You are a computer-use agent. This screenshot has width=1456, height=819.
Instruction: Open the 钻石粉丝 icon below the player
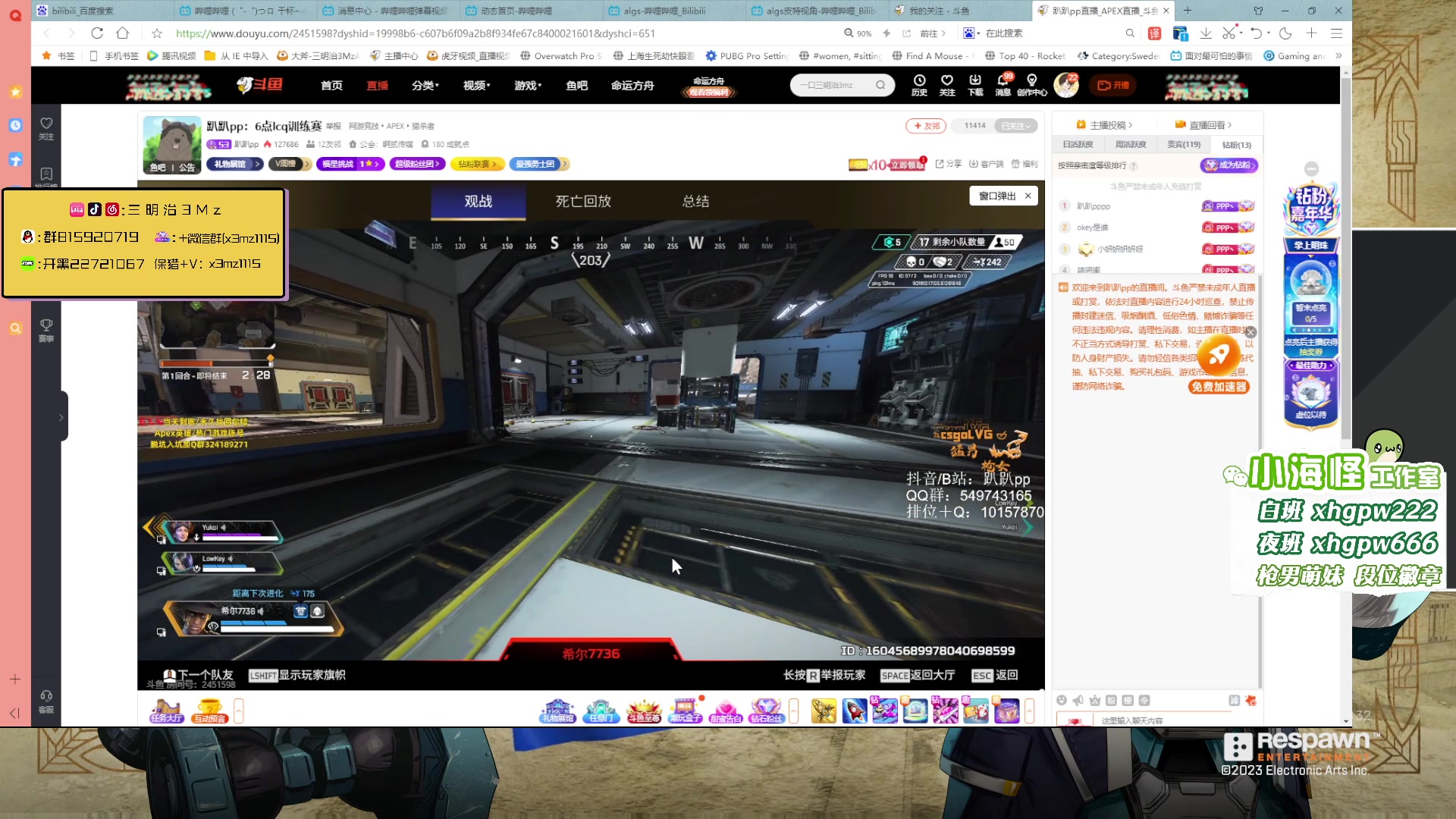[767, 711]
